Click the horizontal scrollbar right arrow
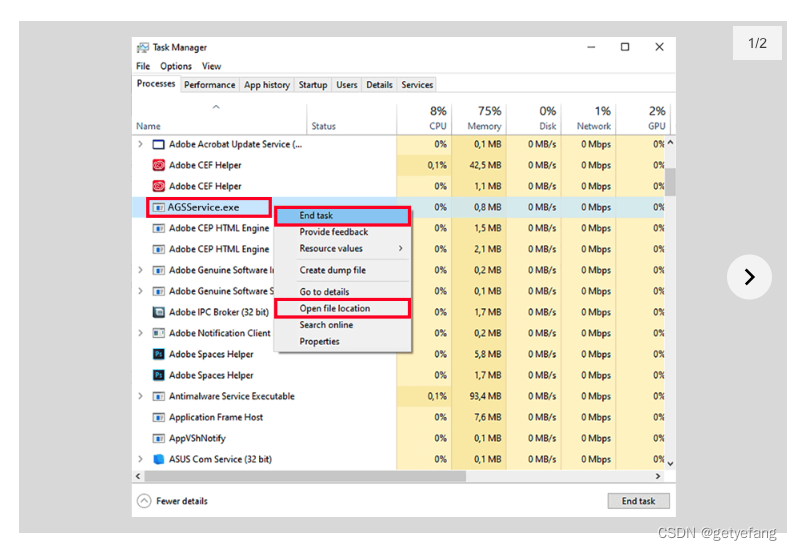The height and width of the screenshot is (550, 792). tap(658, 476)
